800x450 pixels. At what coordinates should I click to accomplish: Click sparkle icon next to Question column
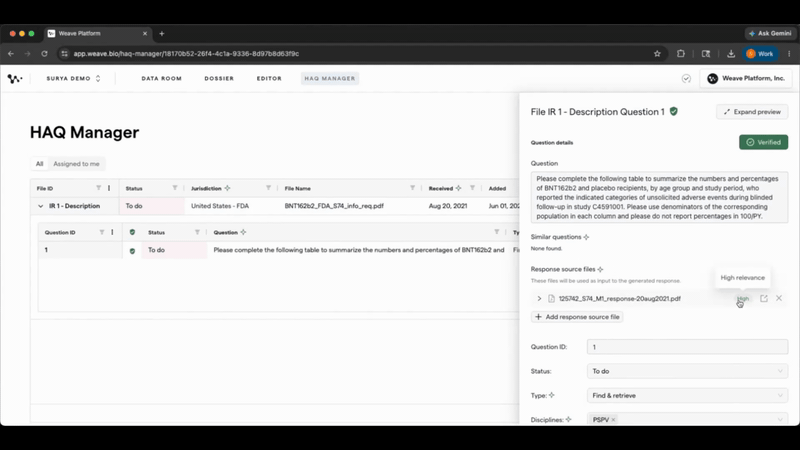point(243,232)
